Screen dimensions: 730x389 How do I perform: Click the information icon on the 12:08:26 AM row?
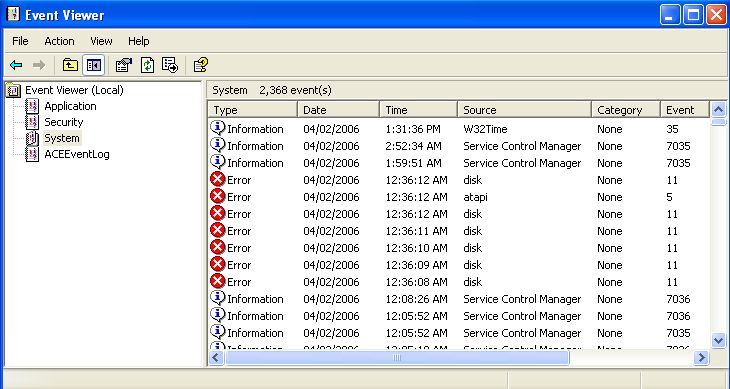(x=217, y=298)
